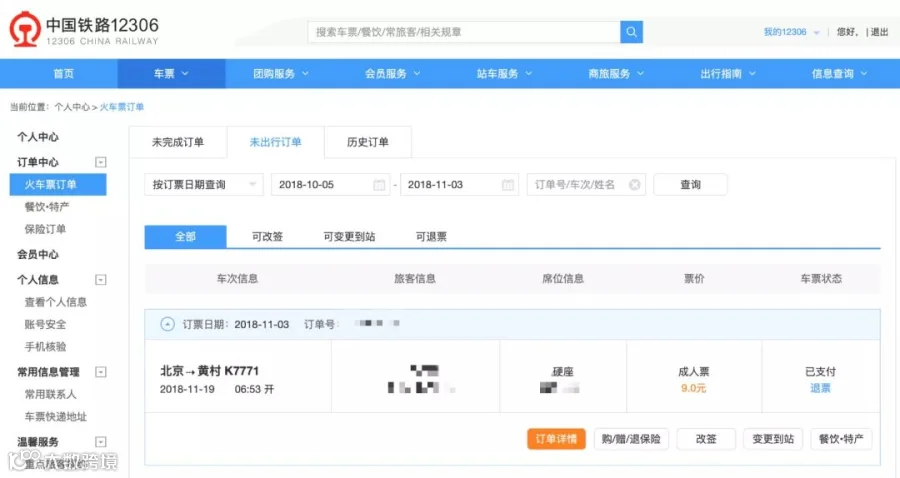Click the 查询 query button

click(x=690, y=185)
